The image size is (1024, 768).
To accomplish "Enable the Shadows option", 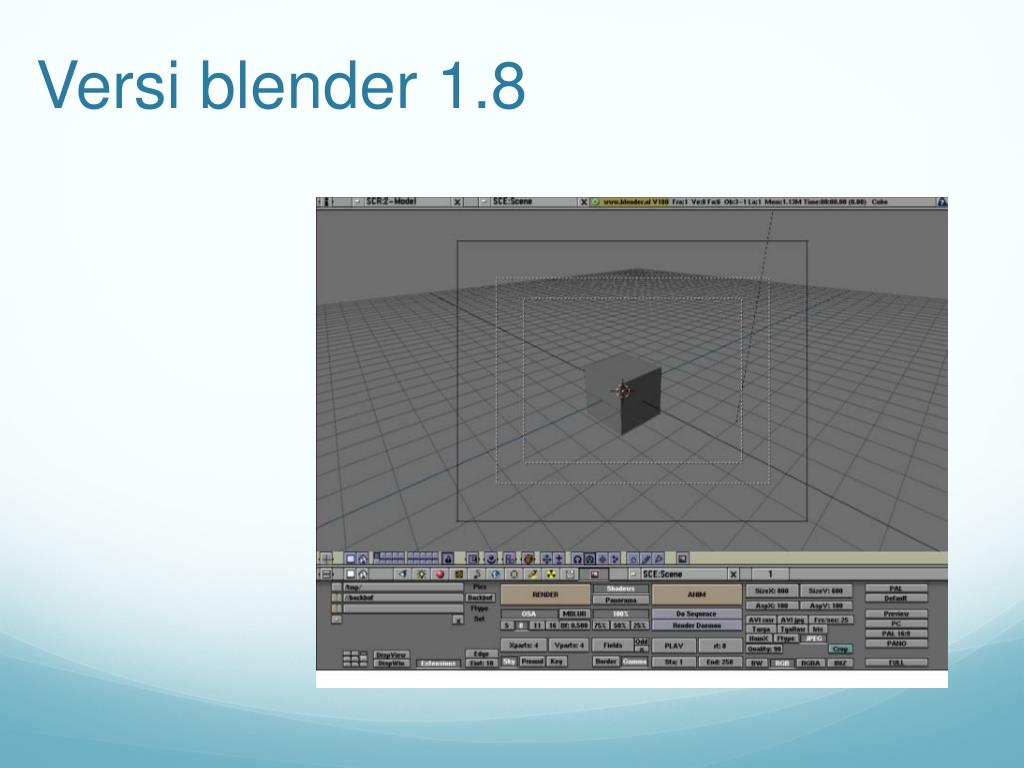I will point(620,588).
